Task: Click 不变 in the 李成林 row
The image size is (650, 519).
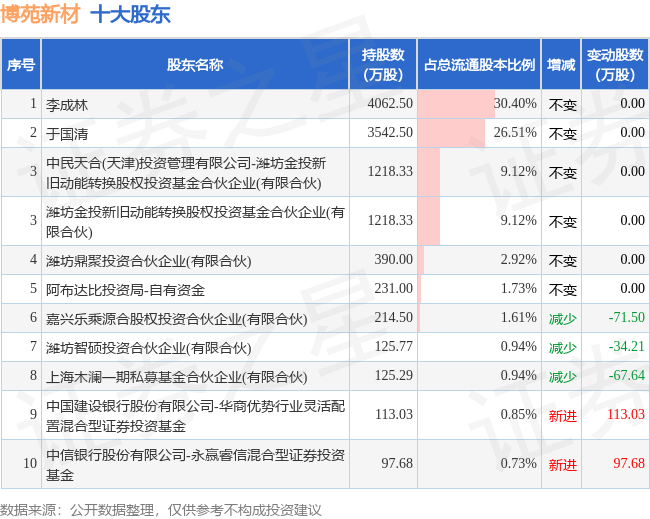Action: pos(563,105)
